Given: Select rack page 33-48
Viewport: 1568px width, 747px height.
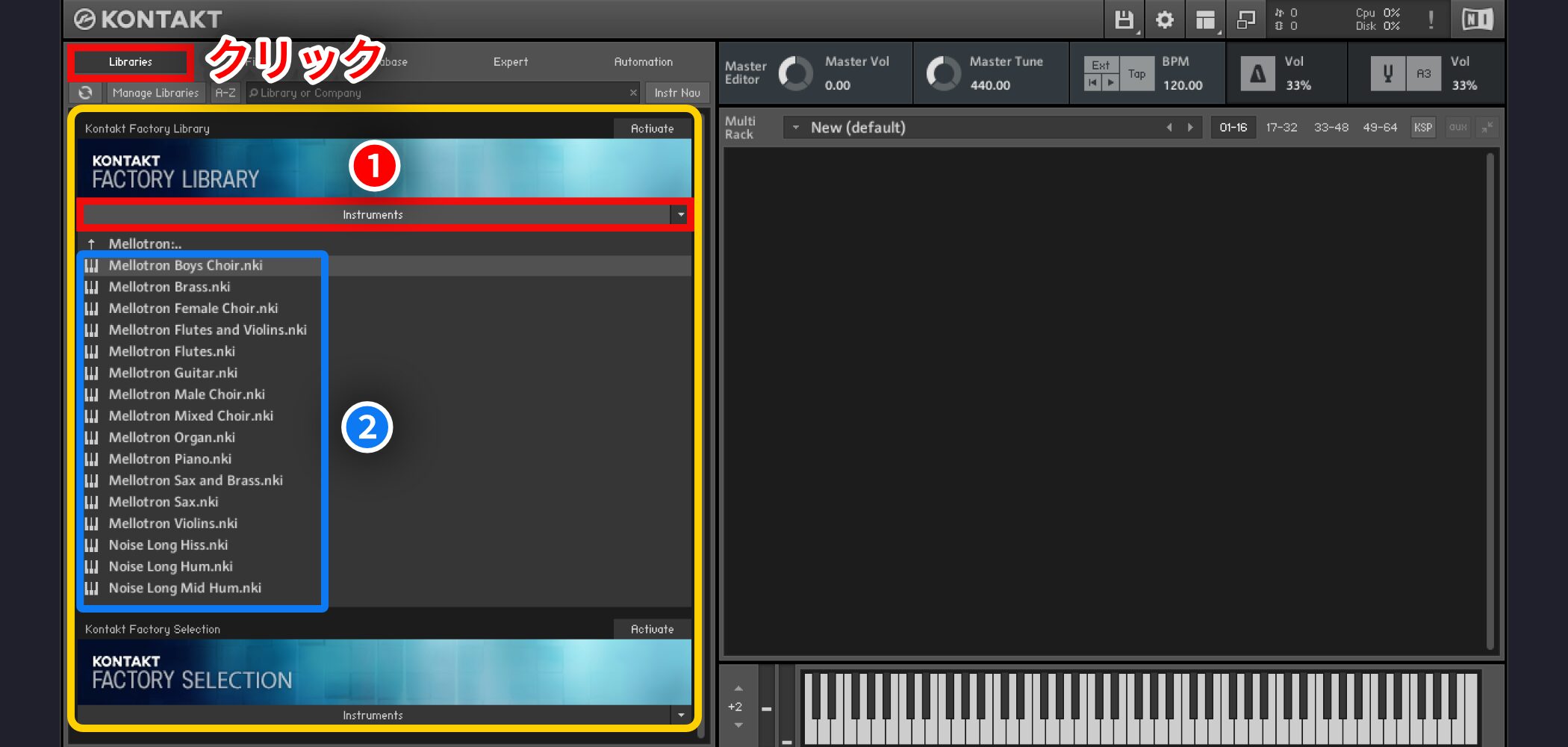Looking at the screenshot, I should click(1331, 128).
